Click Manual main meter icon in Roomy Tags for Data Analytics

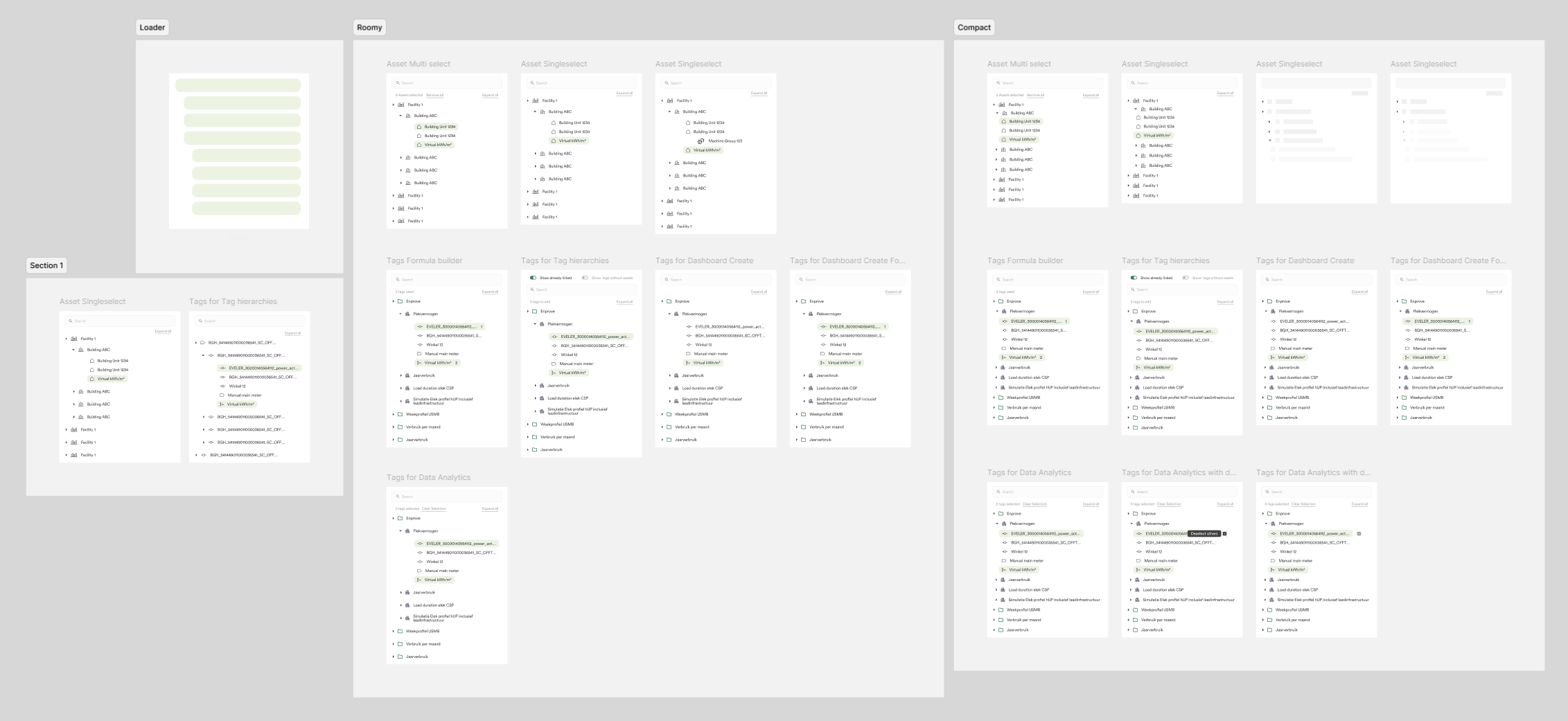click(x=419, y=571)
